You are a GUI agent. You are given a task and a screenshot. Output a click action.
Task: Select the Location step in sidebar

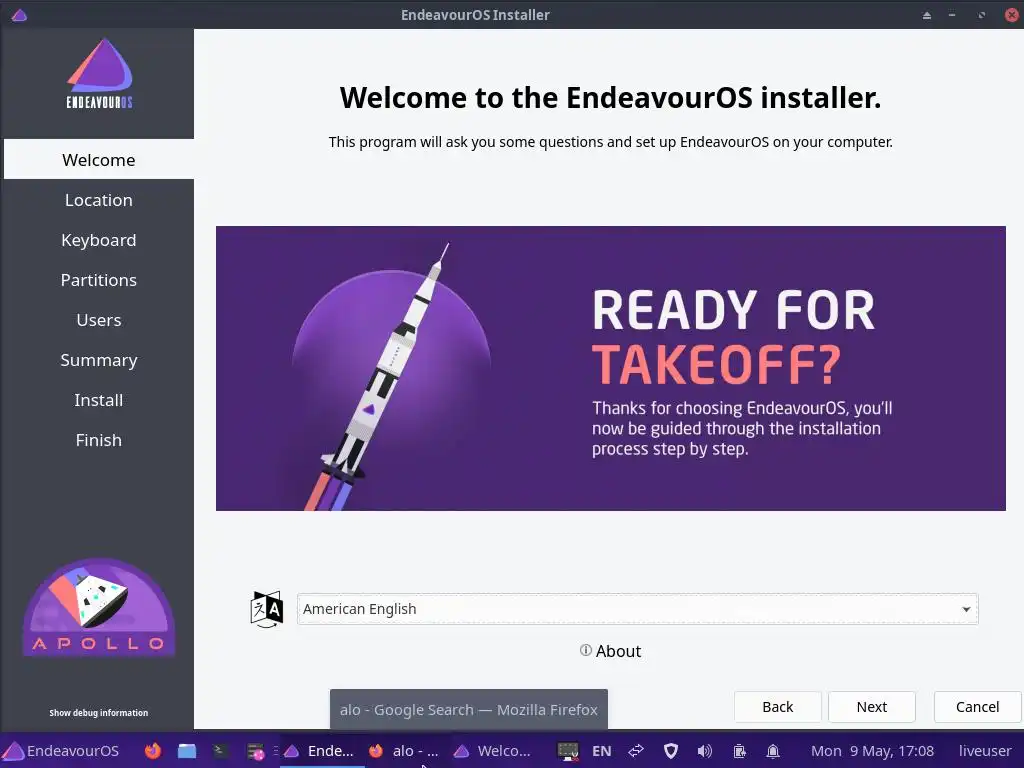[99, 200]
